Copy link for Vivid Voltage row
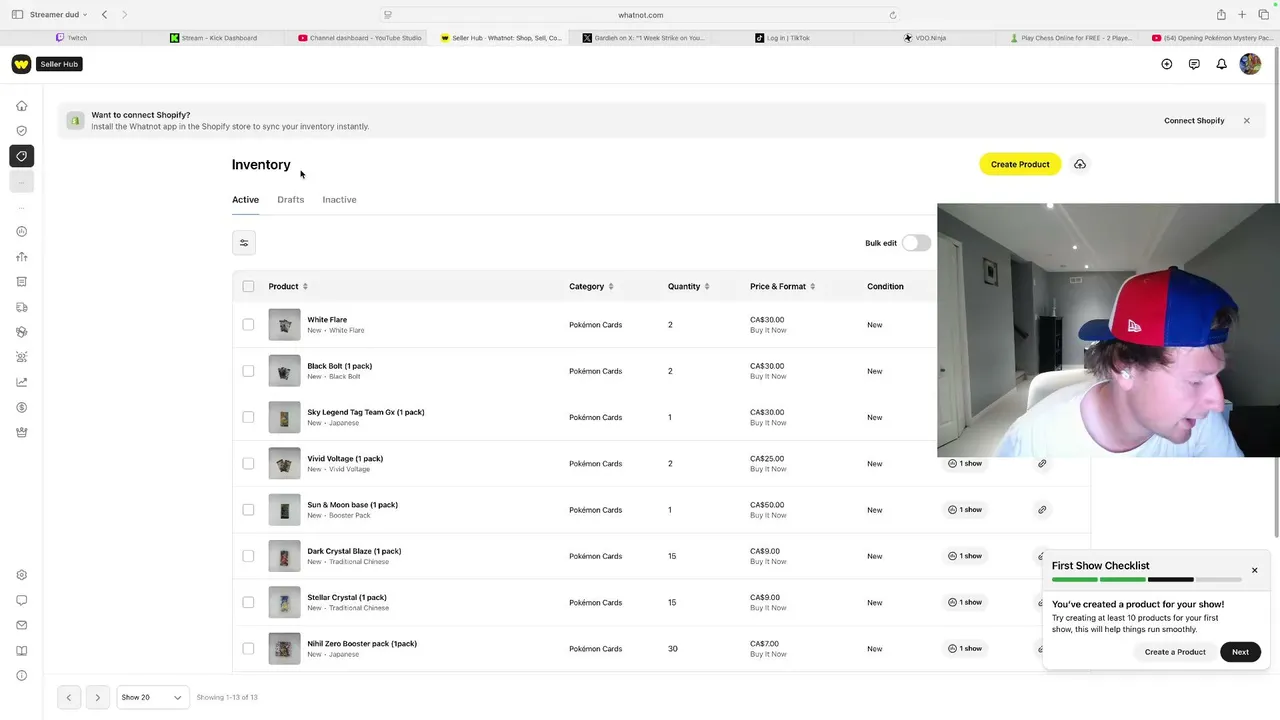1280x720 pixels. 1042,464
